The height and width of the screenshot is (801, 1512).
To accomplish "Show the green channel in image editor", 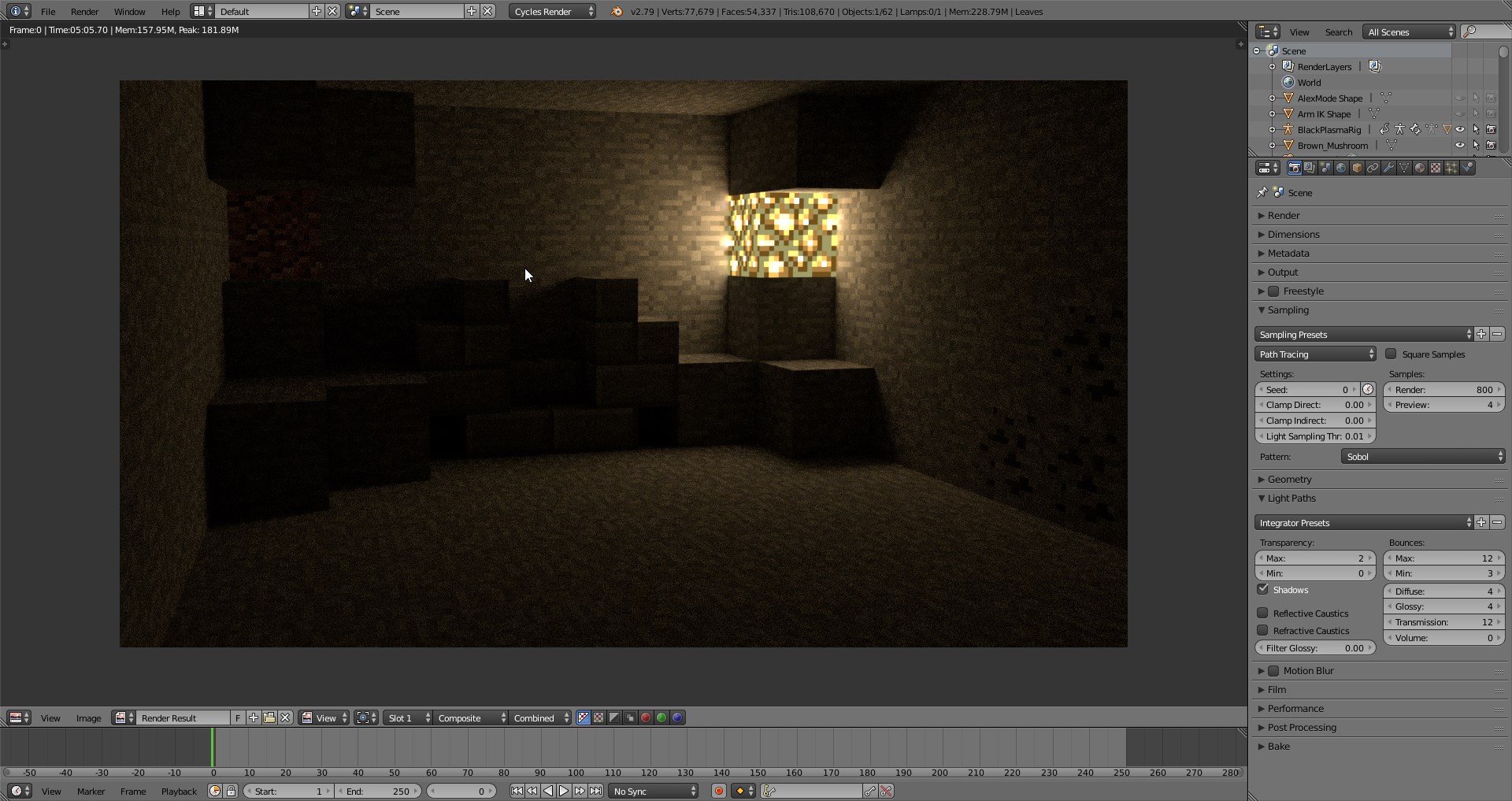I will tap(661, 718).
